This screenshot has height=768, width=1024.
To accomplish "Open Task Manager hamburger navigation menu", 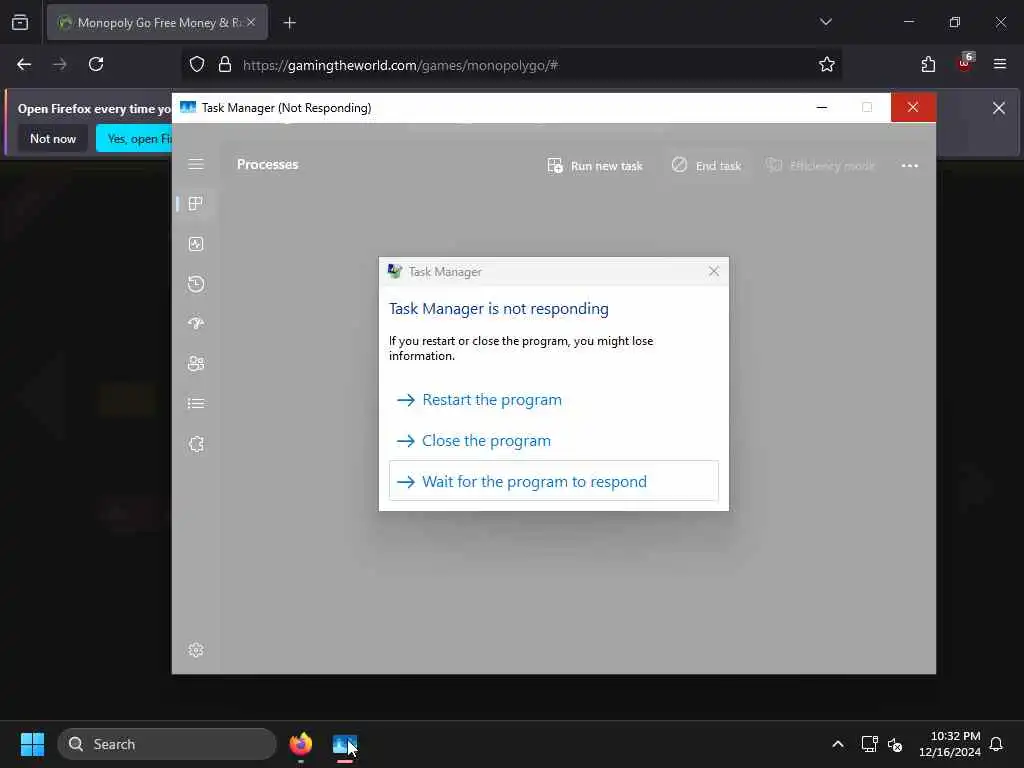I will (196, 164).
